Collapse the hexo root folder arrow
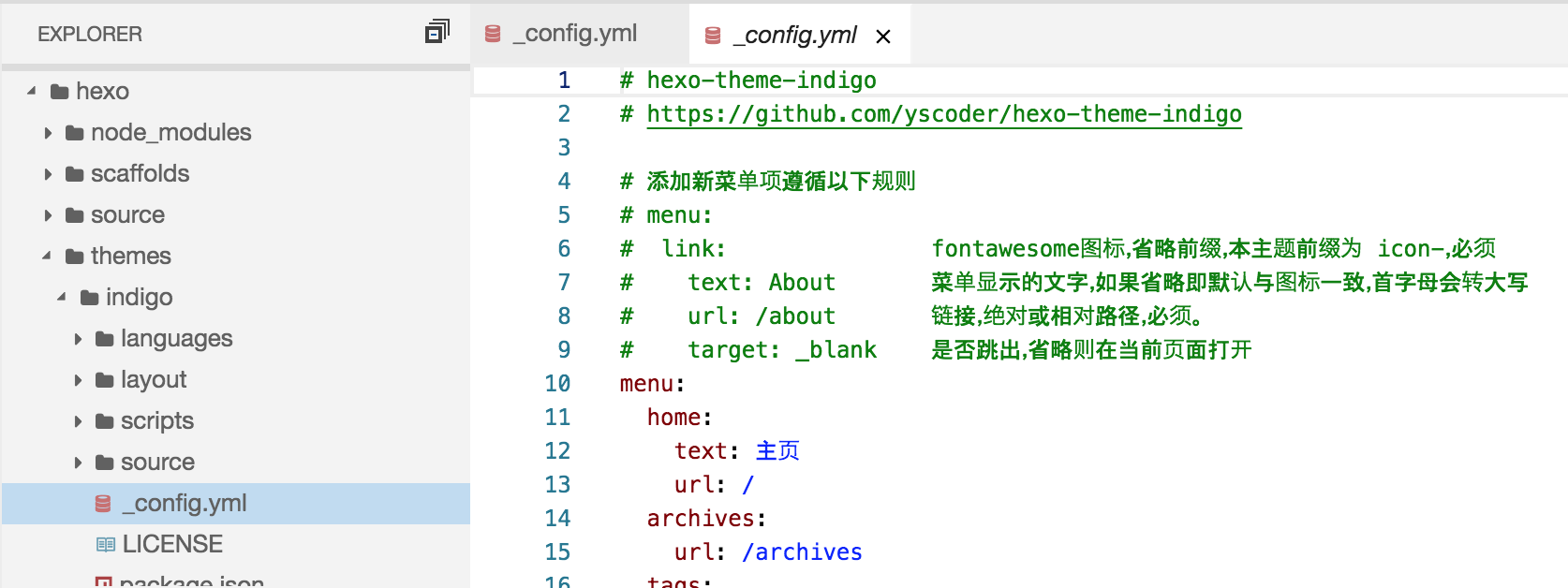The image size is (1568, 588). 32,91
